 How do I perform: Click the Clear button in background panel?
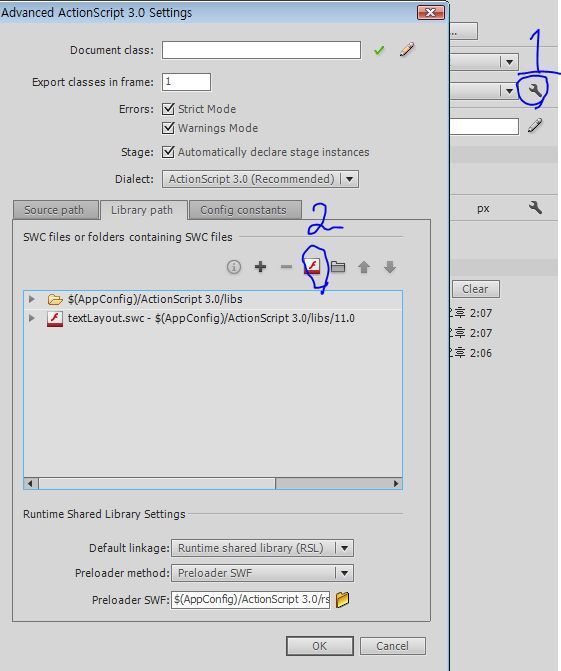click(x=475, y=289)
